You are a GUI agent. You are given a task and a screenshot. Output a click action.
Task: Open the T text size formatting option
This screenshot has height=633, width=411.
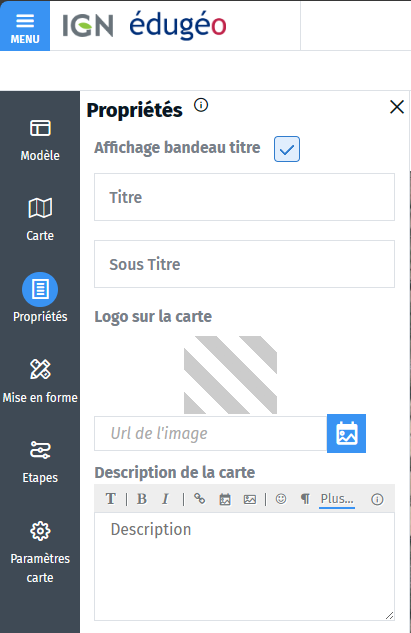[111, 499]
